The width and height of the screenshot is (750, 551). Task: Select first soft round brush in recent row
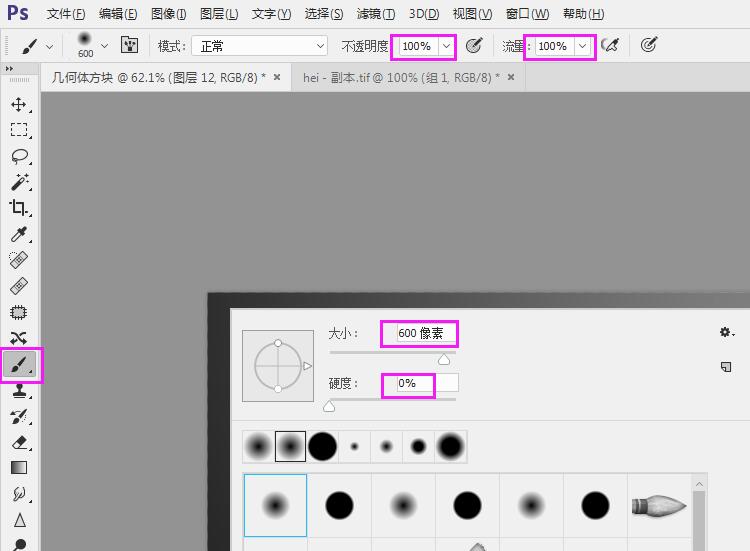click(258, 447)
